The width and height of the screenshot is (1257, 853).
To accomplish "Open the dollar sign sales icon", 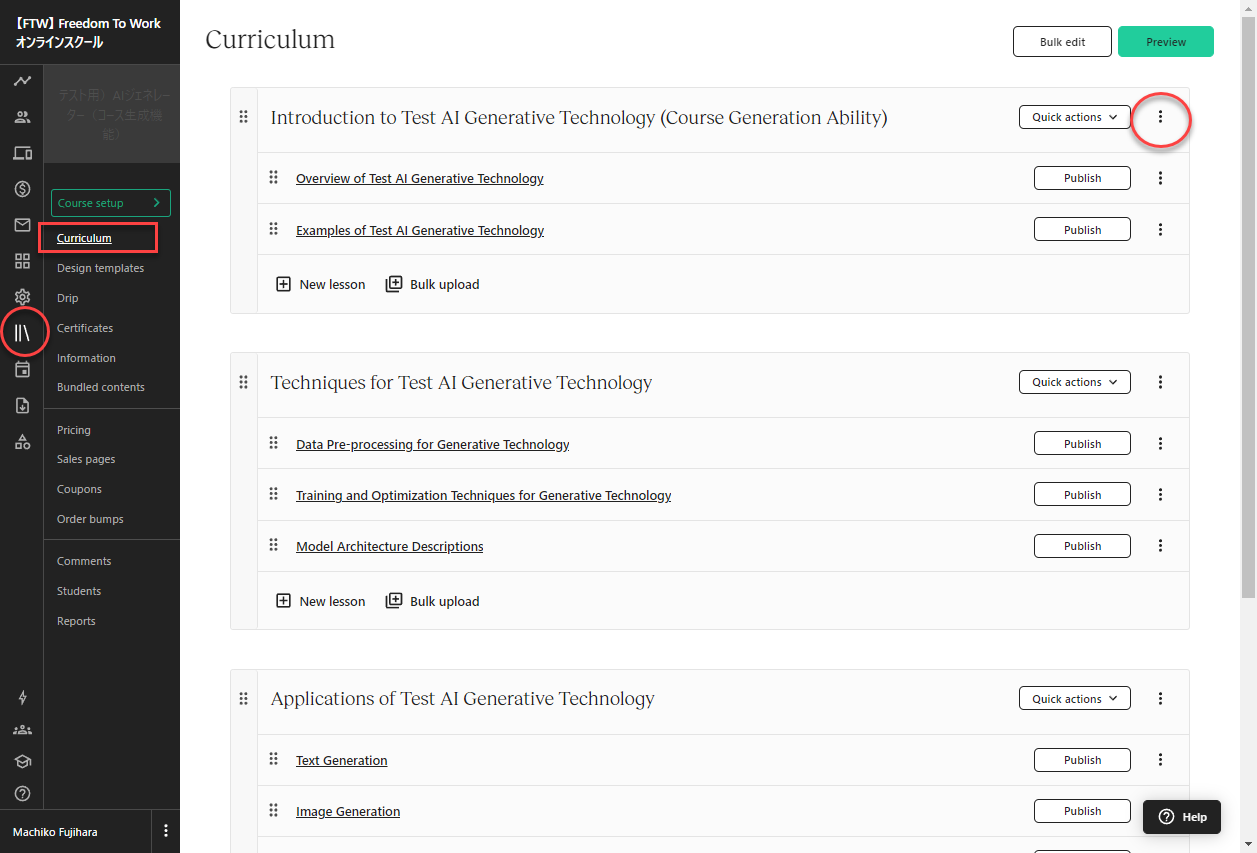I will [x=22, y=189].
